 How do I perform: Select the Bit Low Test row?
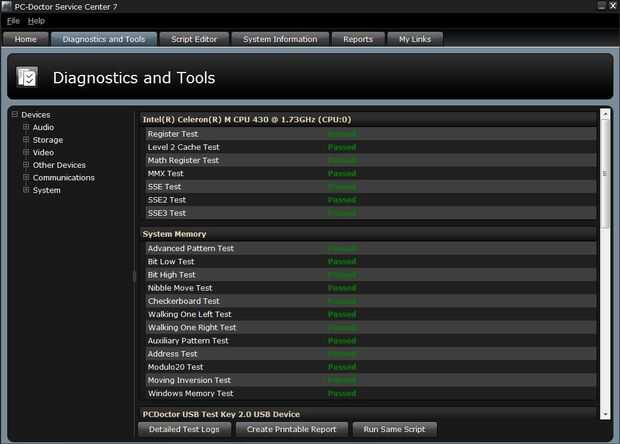tap(370, 261)
